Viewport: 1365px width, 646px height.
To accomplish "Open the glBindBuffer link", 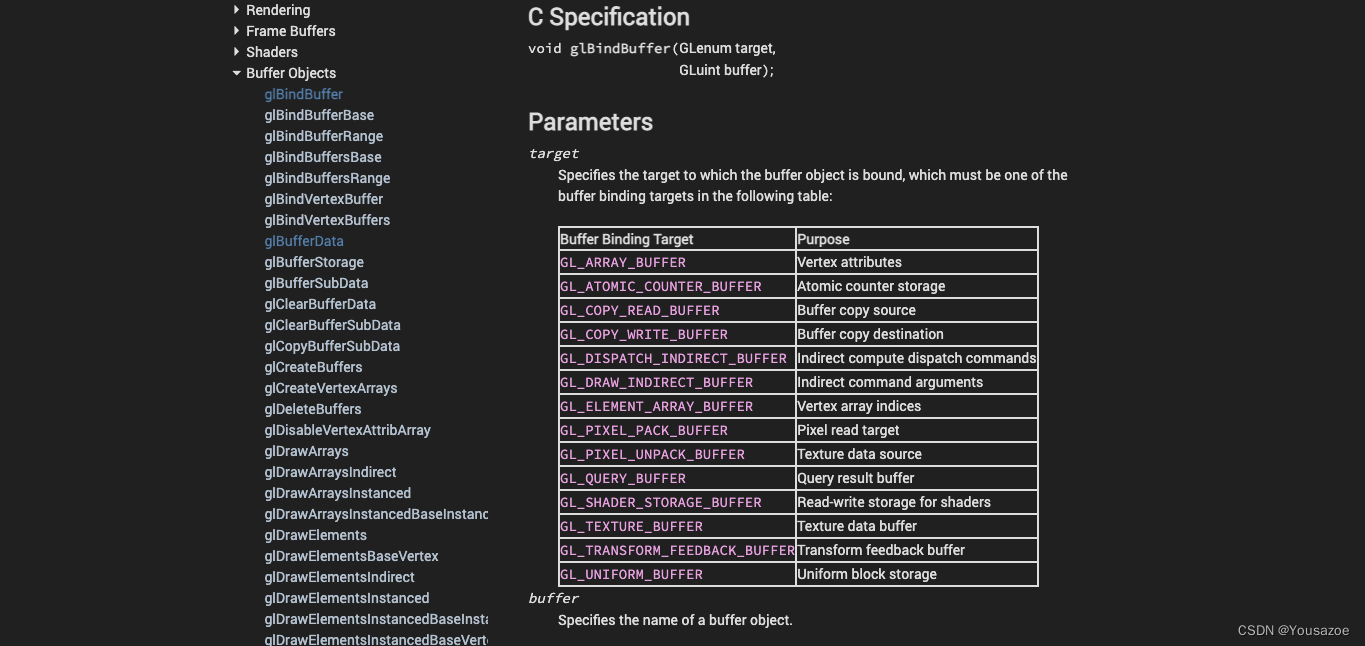I will [x=303, y=94].
